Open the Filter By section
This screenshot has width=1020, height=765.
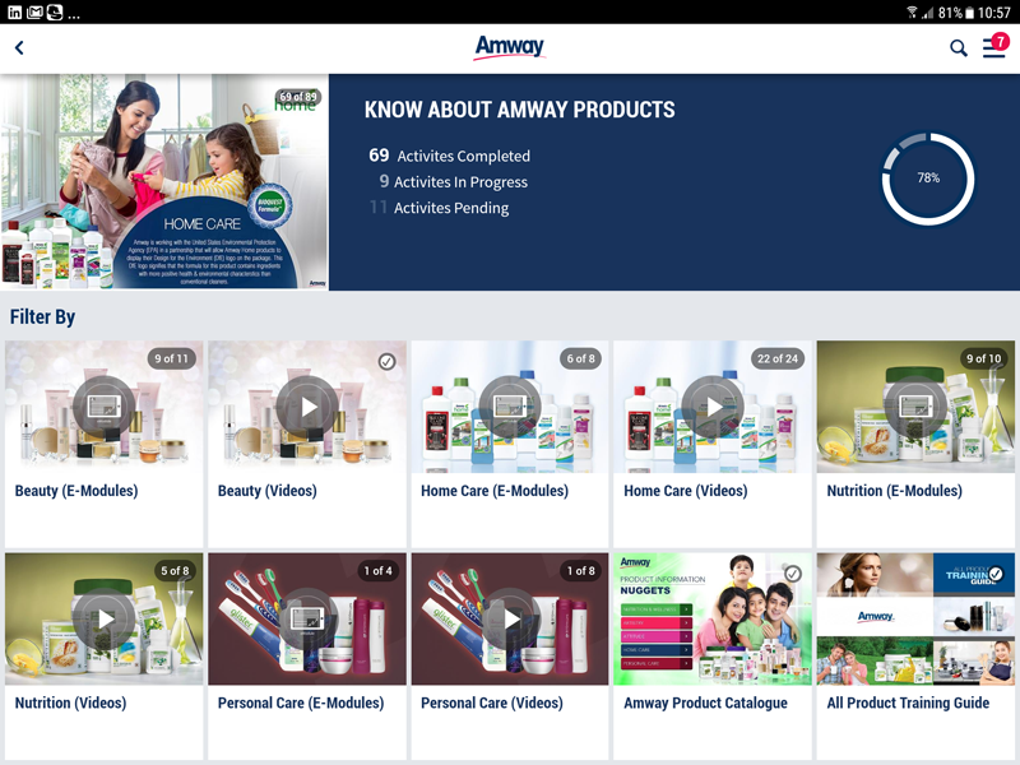(42, 316)
